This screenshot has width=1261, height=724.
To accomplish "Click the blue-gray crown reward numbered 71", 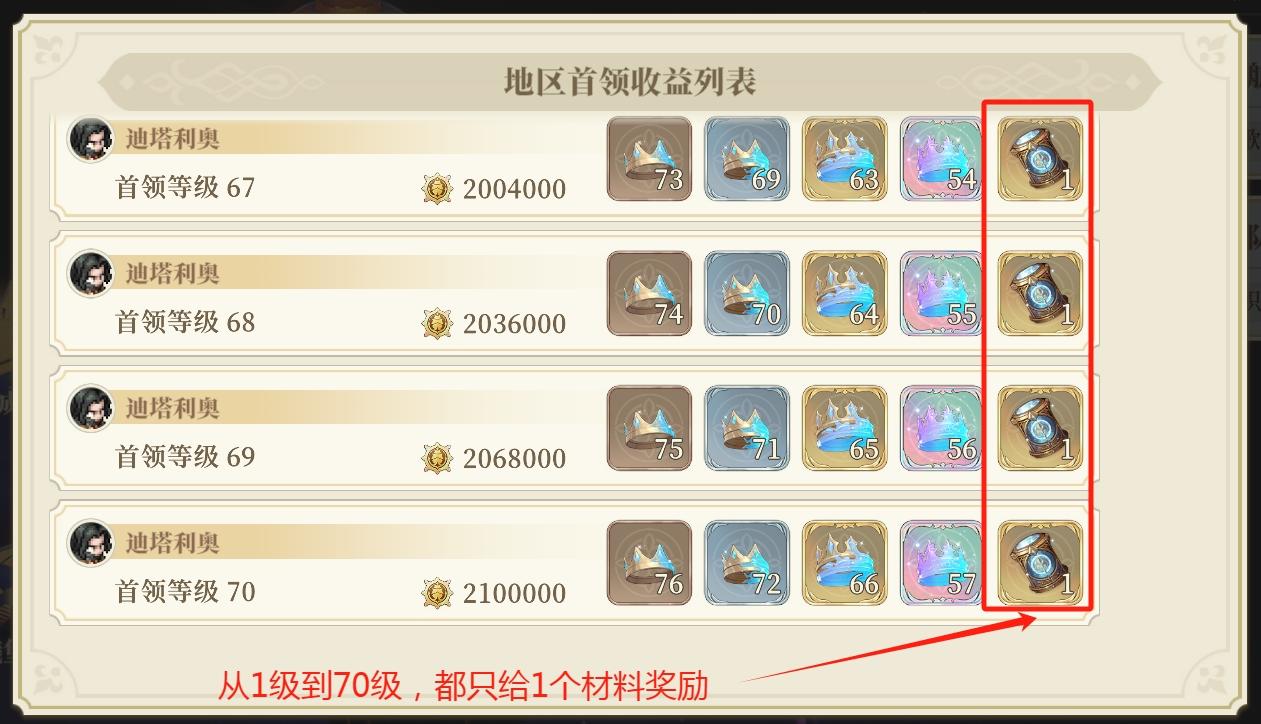I will pyautogui.click(x=747, y=428).
